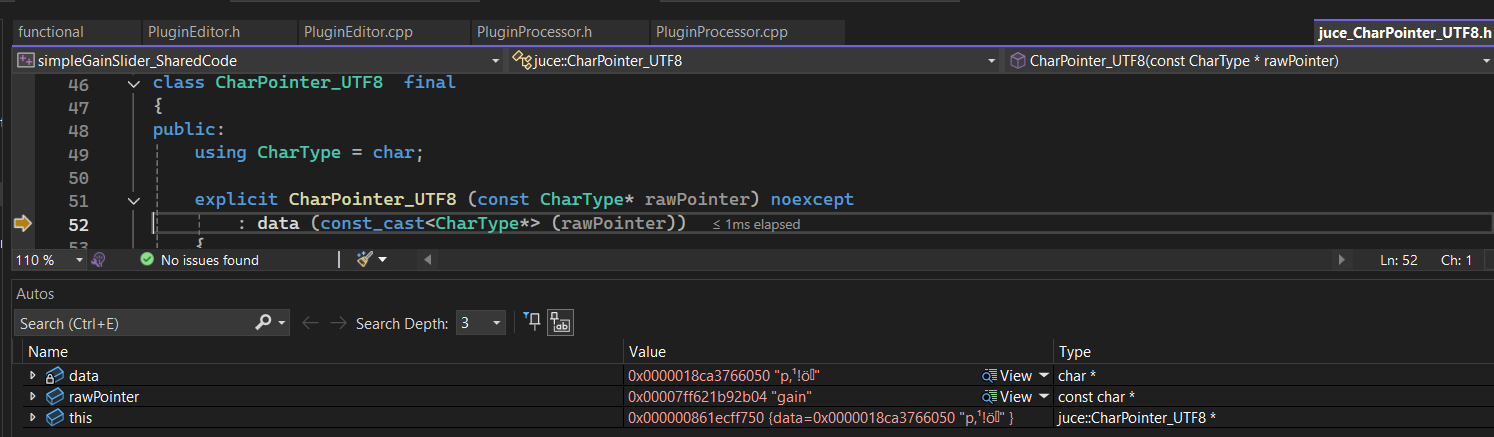
Task: Click the View visualizer icon for data
Action: point(990,376)
